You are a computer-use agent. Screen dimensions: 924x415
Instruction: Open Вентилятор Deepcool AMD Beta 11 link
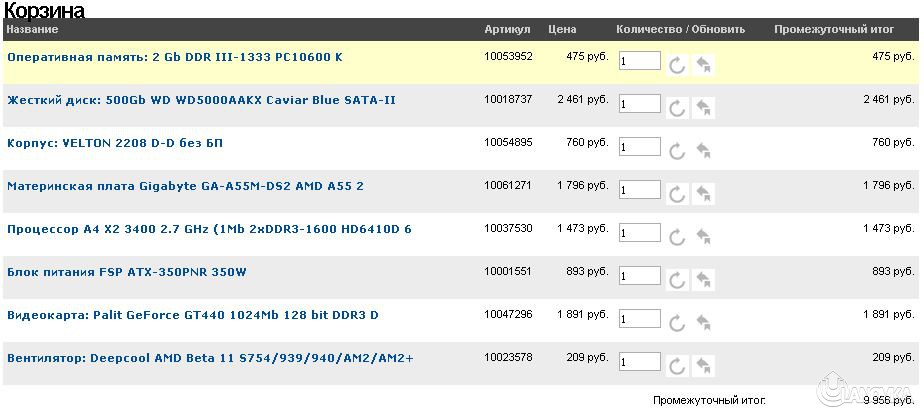(210, 358)
